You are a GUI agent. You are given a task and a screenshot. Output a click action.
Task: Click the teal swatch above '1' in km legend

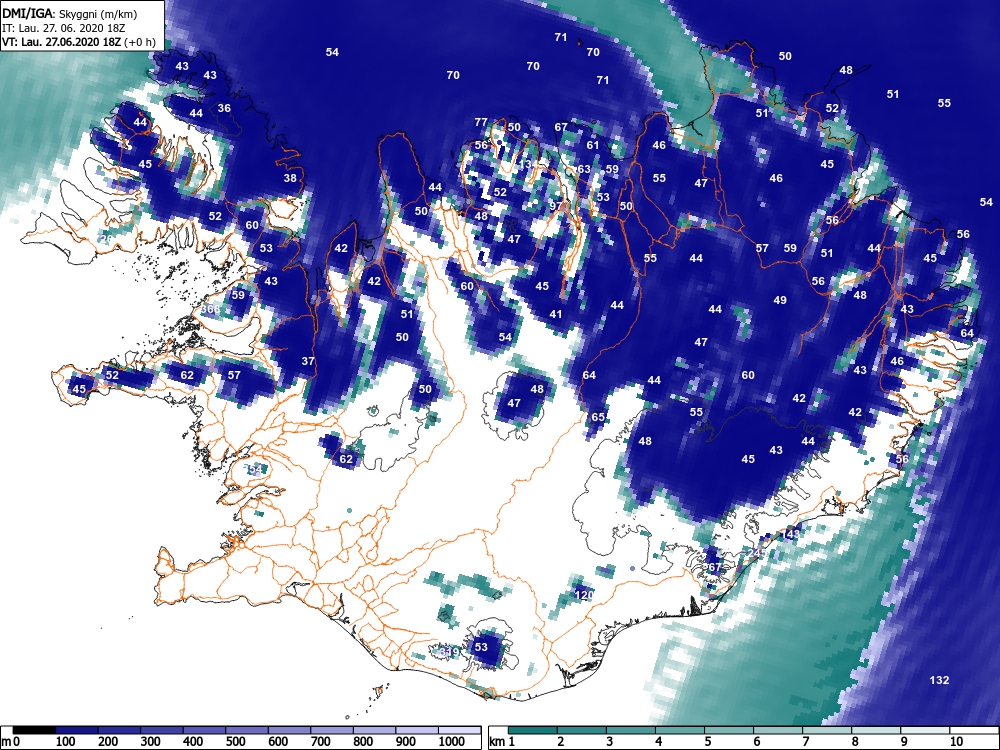(533, 730)
